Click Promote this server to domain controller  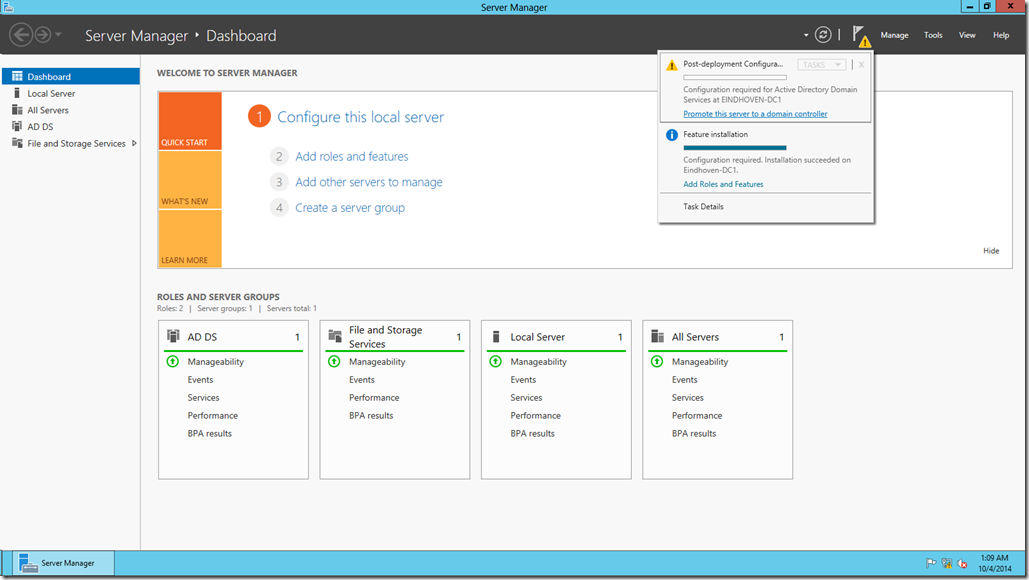click(755, 114)
